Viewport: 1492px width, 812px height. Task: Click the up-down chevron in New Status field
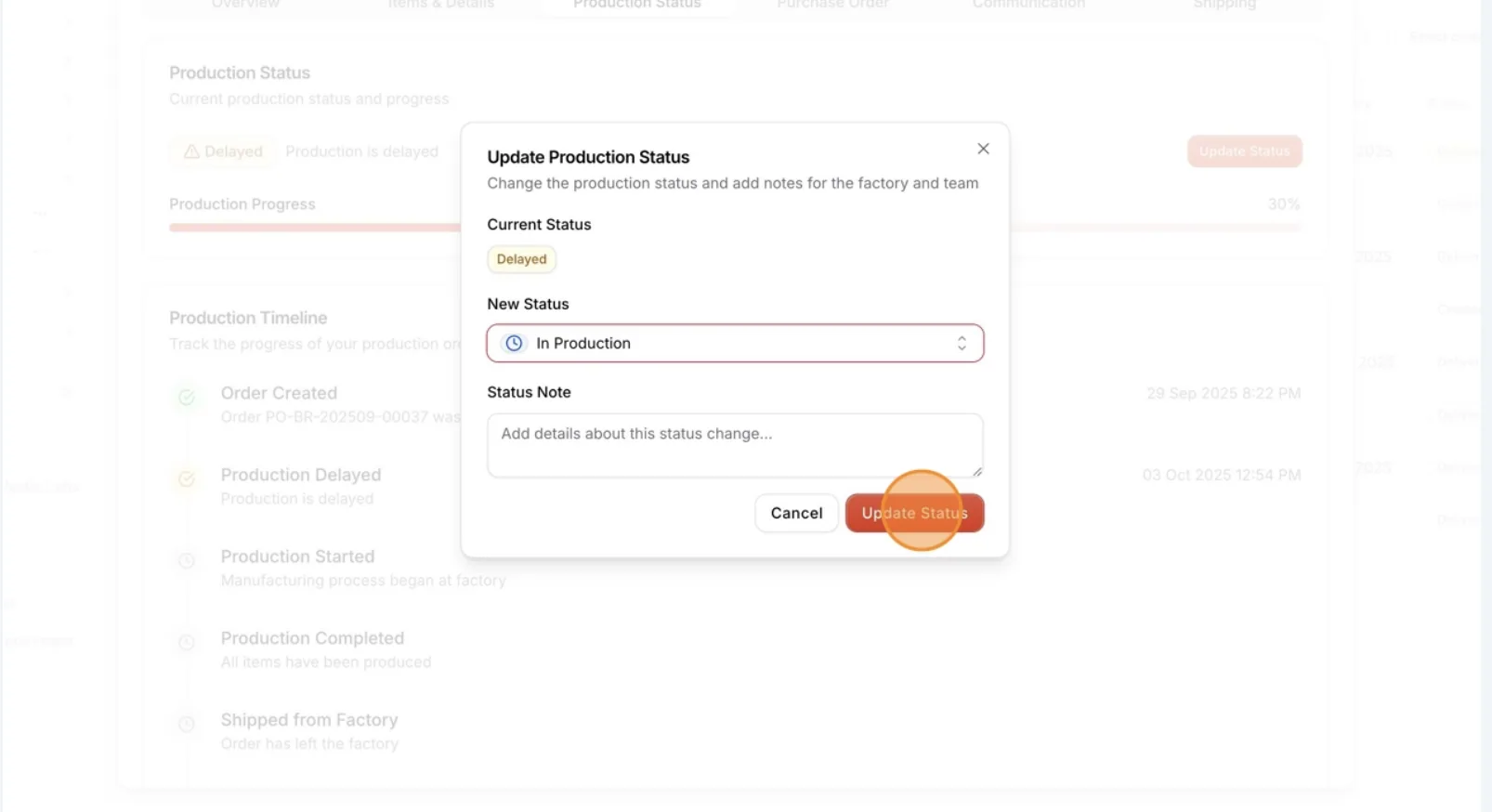[962, 343]
